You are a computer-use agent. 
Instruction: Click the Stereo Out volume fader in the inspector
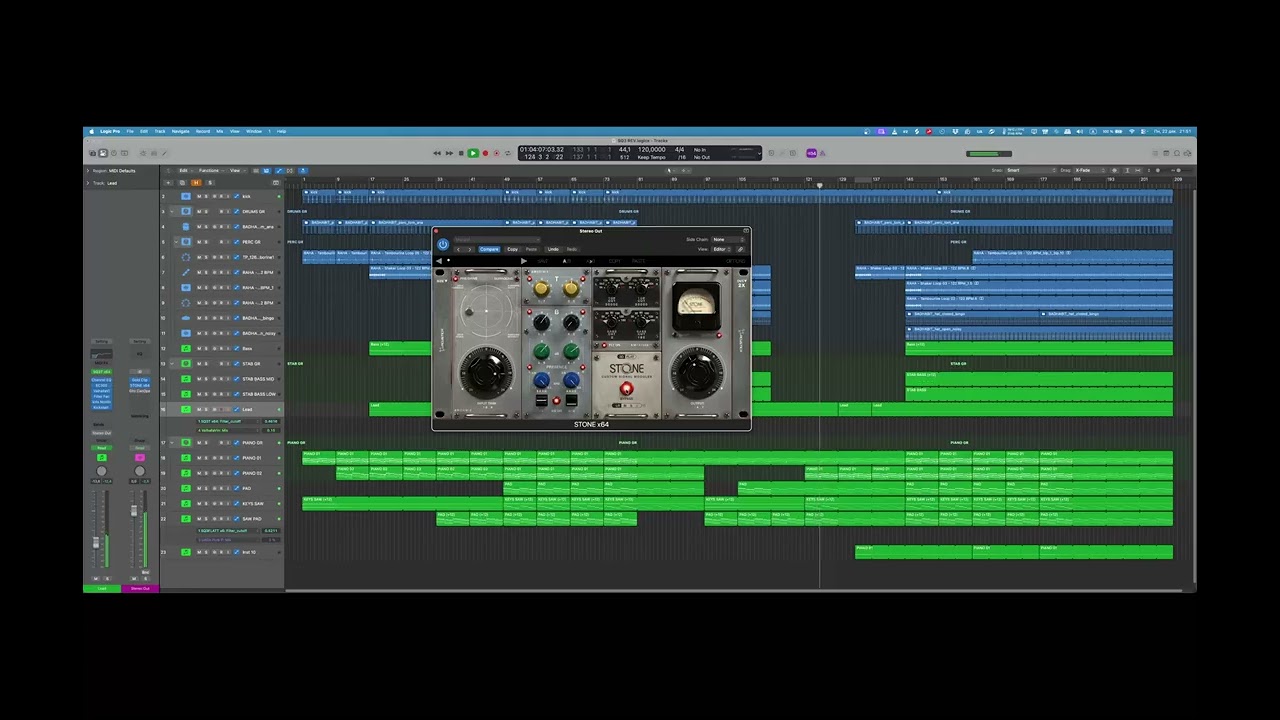133,511
